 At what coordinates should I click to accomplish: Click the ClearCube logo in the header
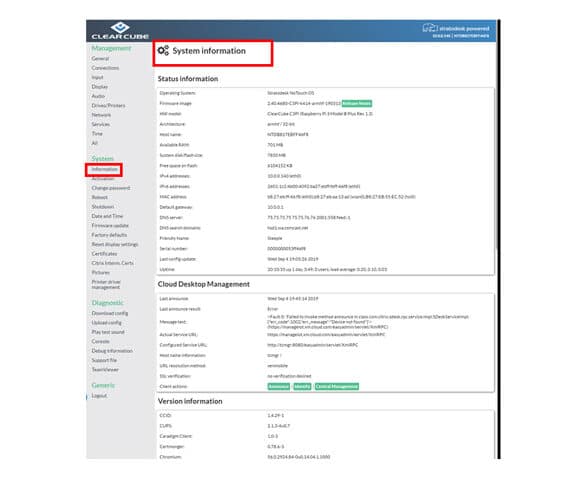120,31
